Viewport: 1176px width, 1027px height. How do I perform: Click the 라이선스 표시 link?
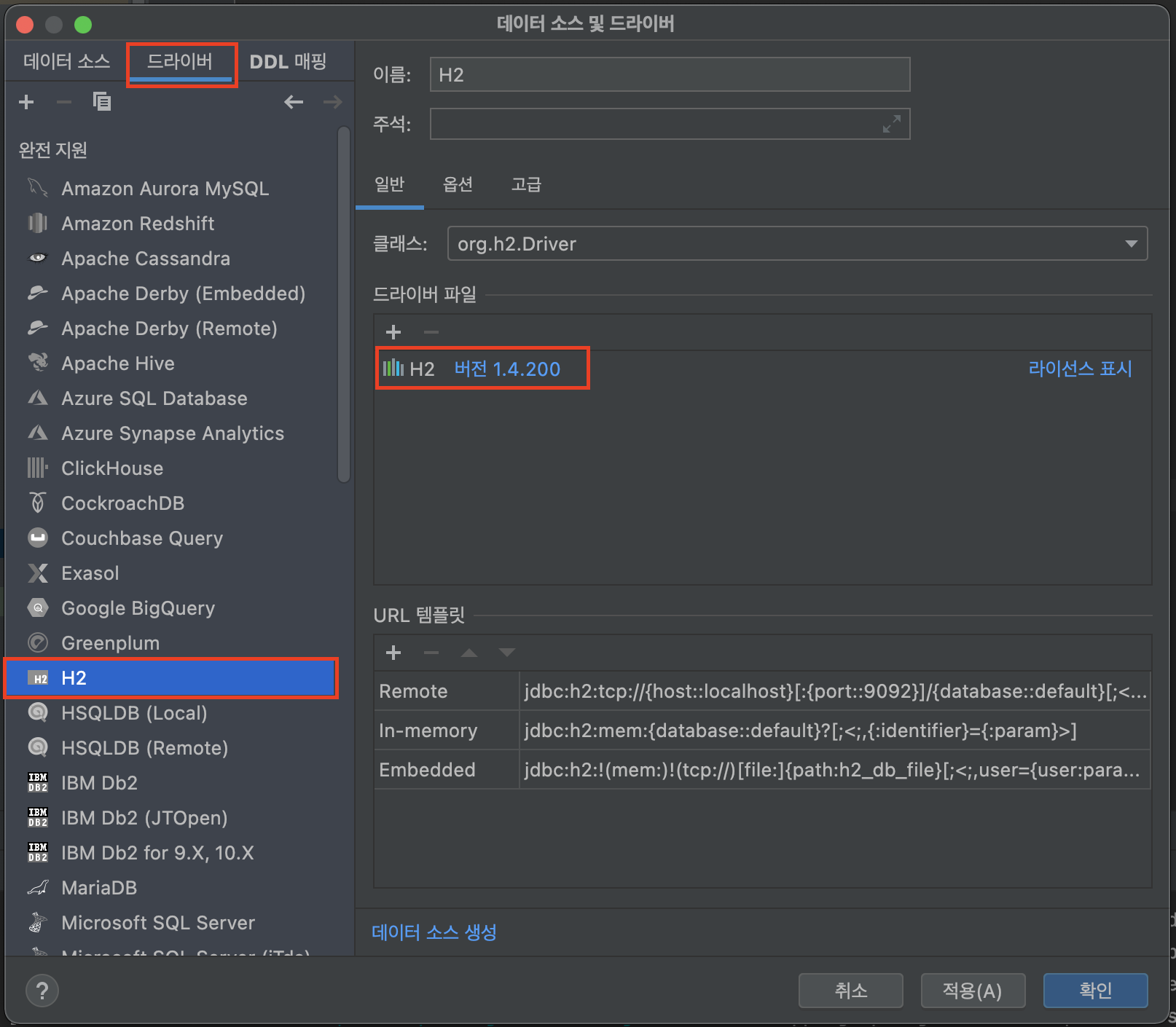[1080, 369]
